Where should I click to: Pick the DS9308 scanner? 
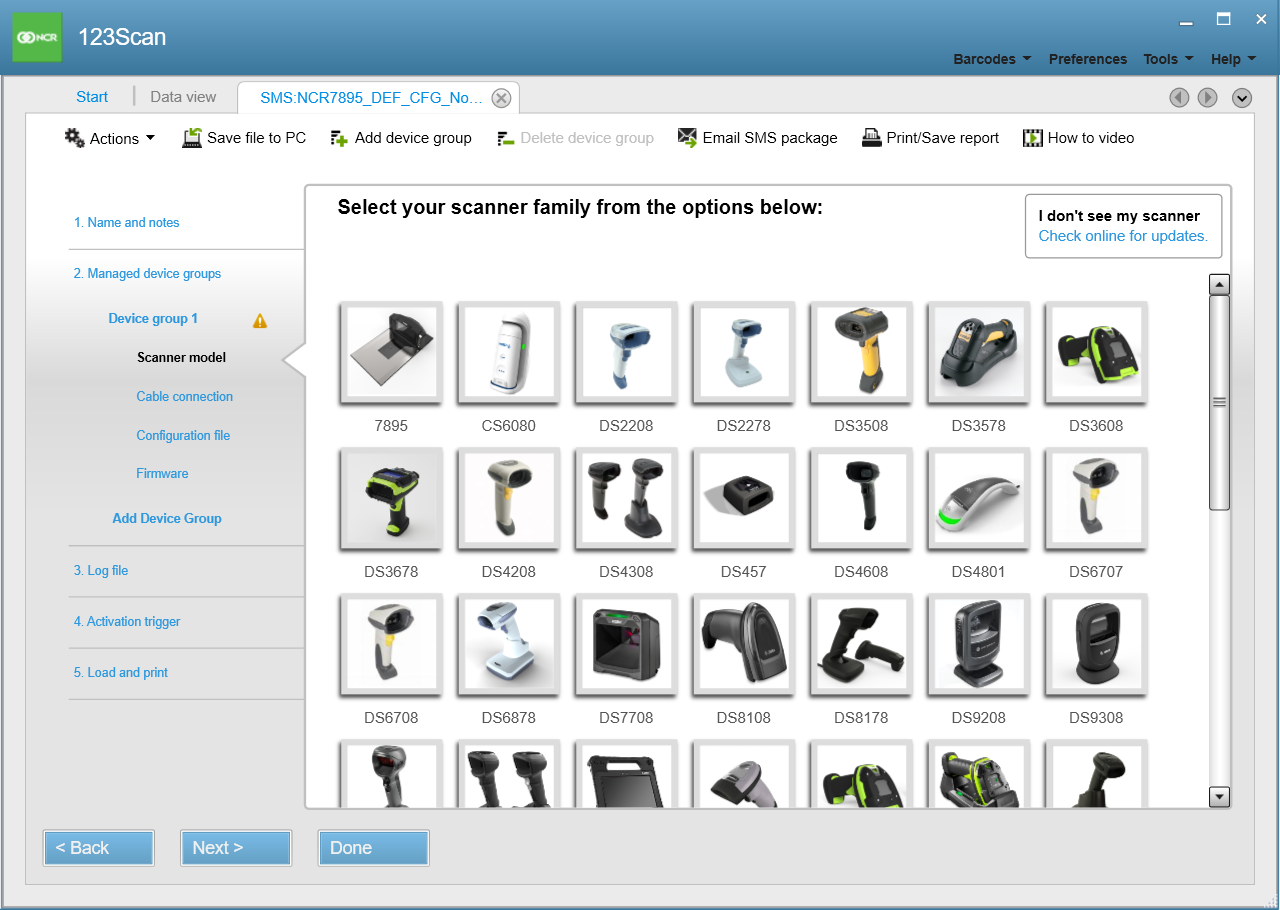1096,645
